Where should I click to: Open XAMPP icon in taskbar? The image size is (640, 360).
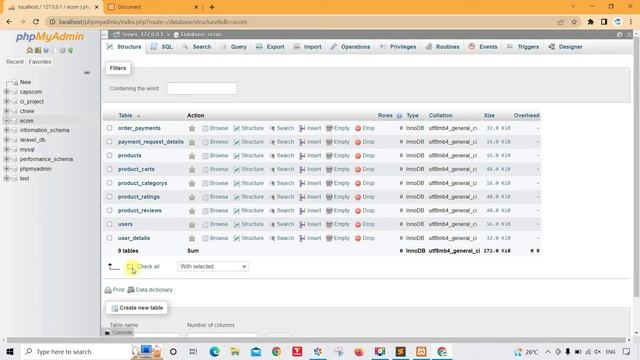(x=421, y=351)
